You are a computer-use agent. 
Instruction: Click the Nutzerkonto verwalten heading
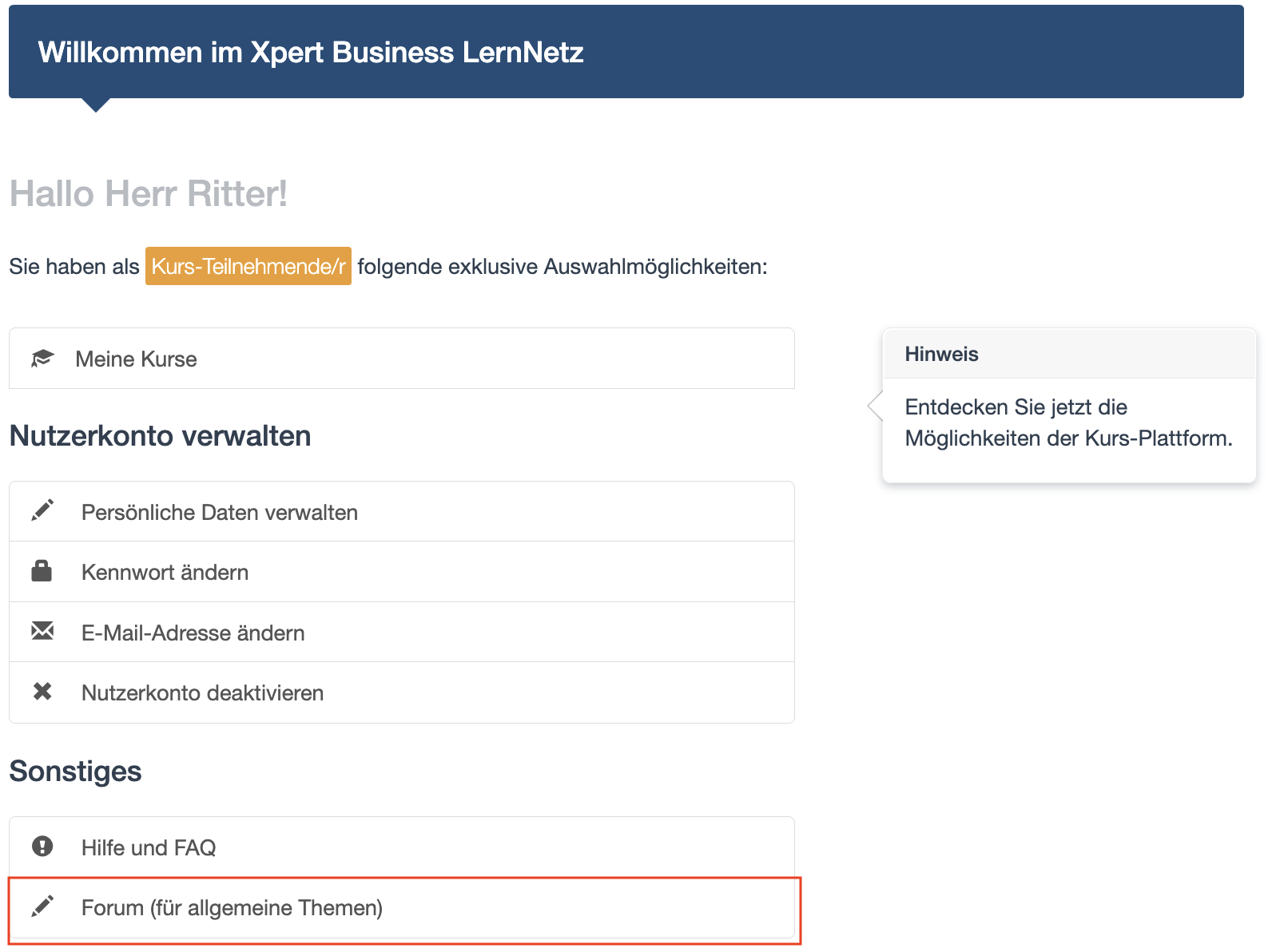(160, 436)
